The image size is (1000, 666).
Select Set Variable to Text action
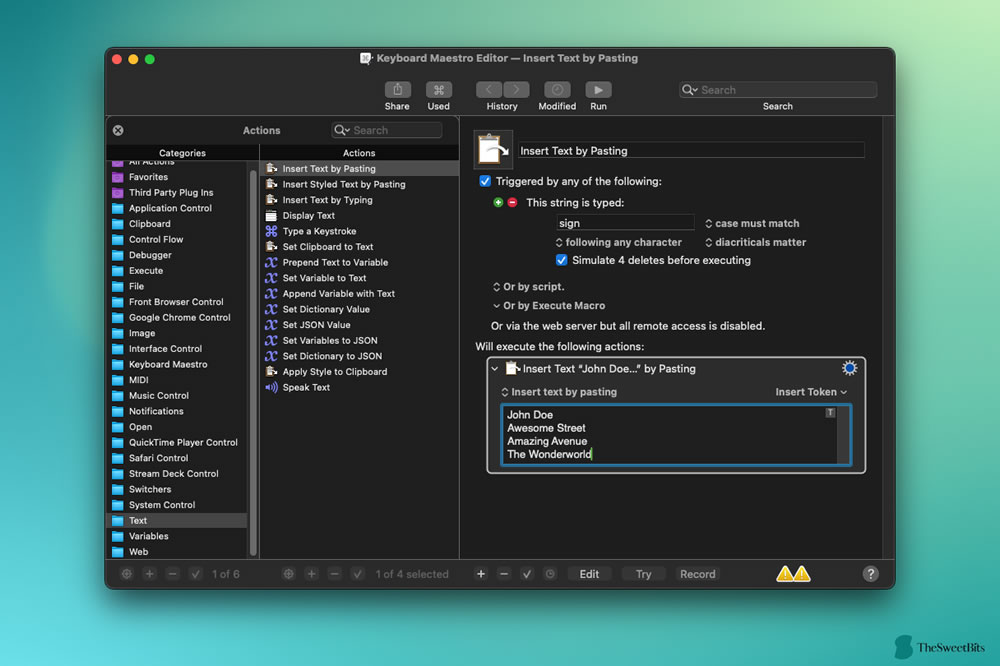(359, 278)
